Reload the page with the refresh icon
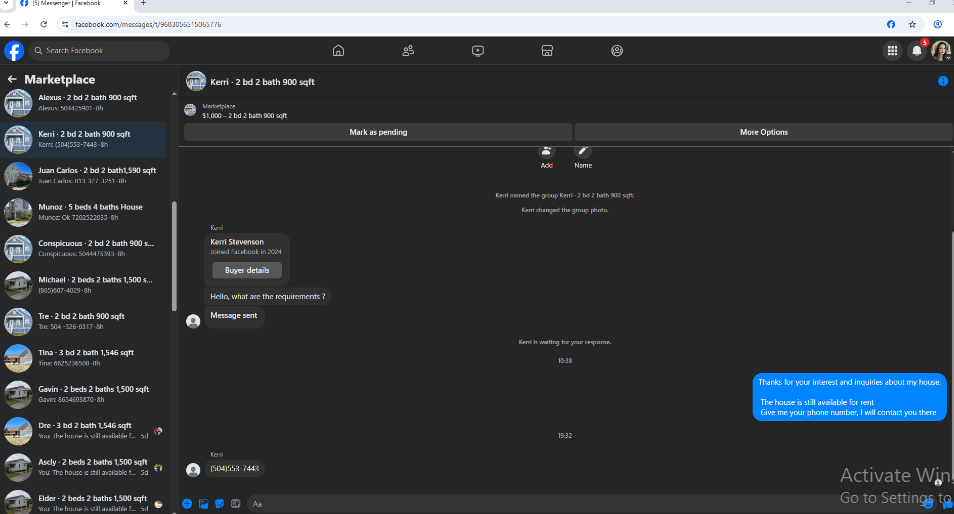Screen dimensions: 954x514 point(43,24)
